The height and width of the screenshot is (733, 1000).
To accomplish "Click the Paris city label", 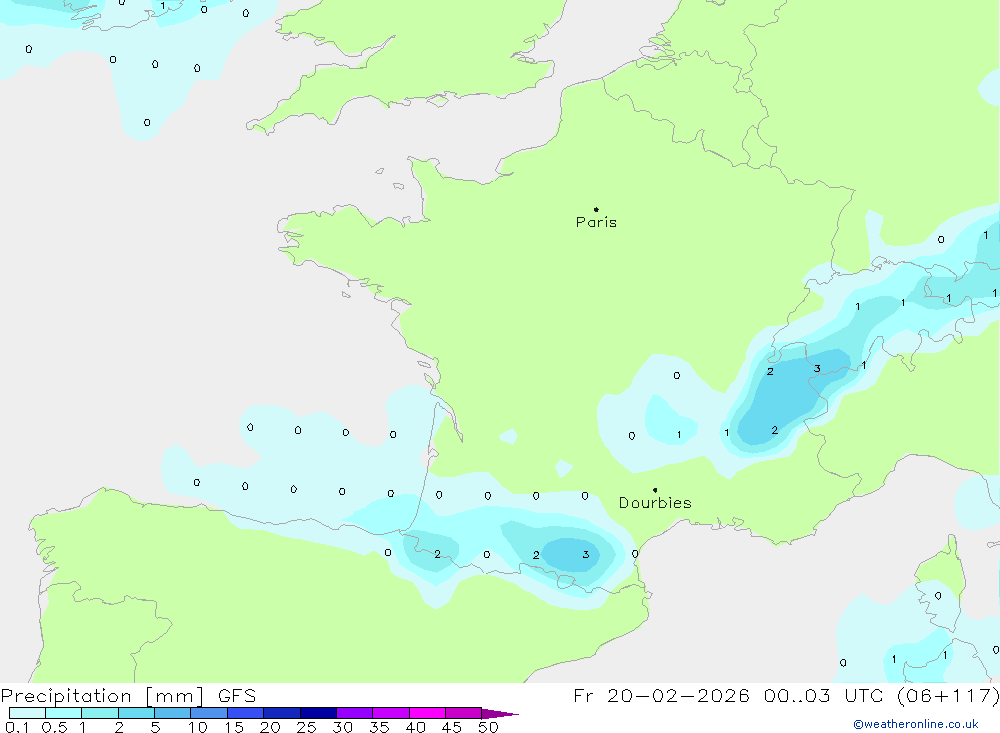I will tap(596, 222).
